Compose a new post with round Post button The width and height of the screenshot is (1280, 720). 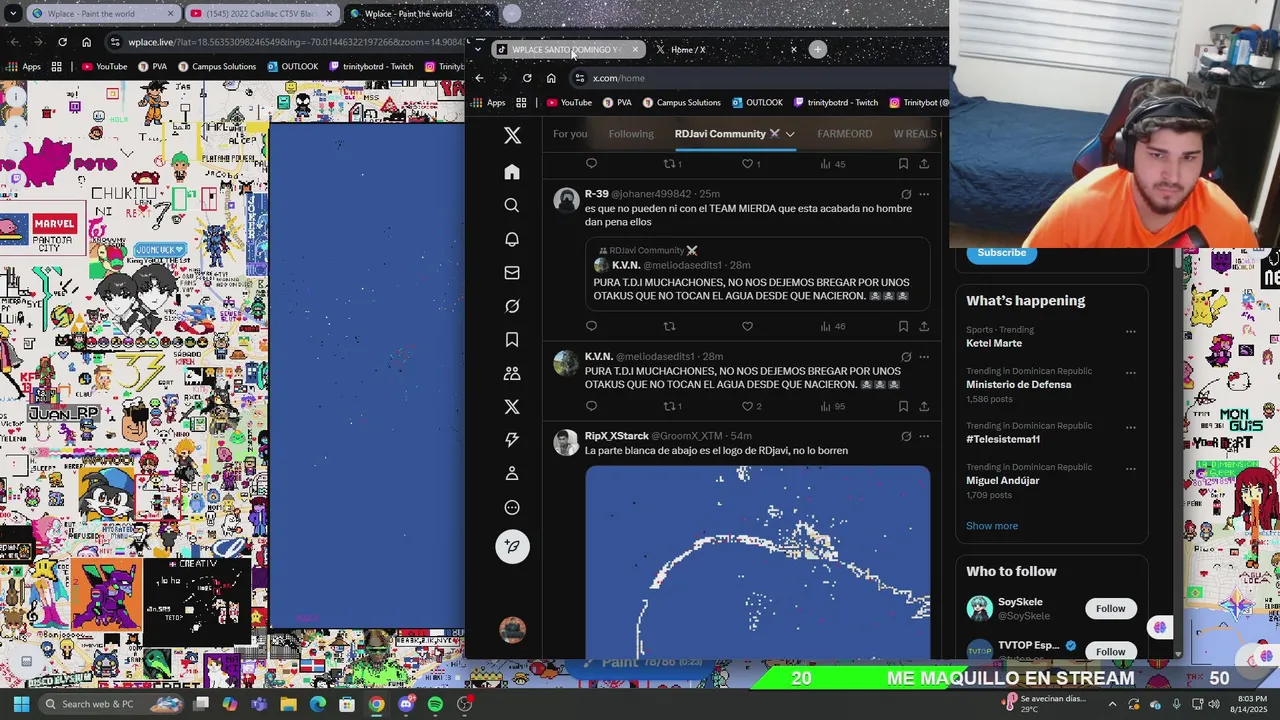click(512, 546)
